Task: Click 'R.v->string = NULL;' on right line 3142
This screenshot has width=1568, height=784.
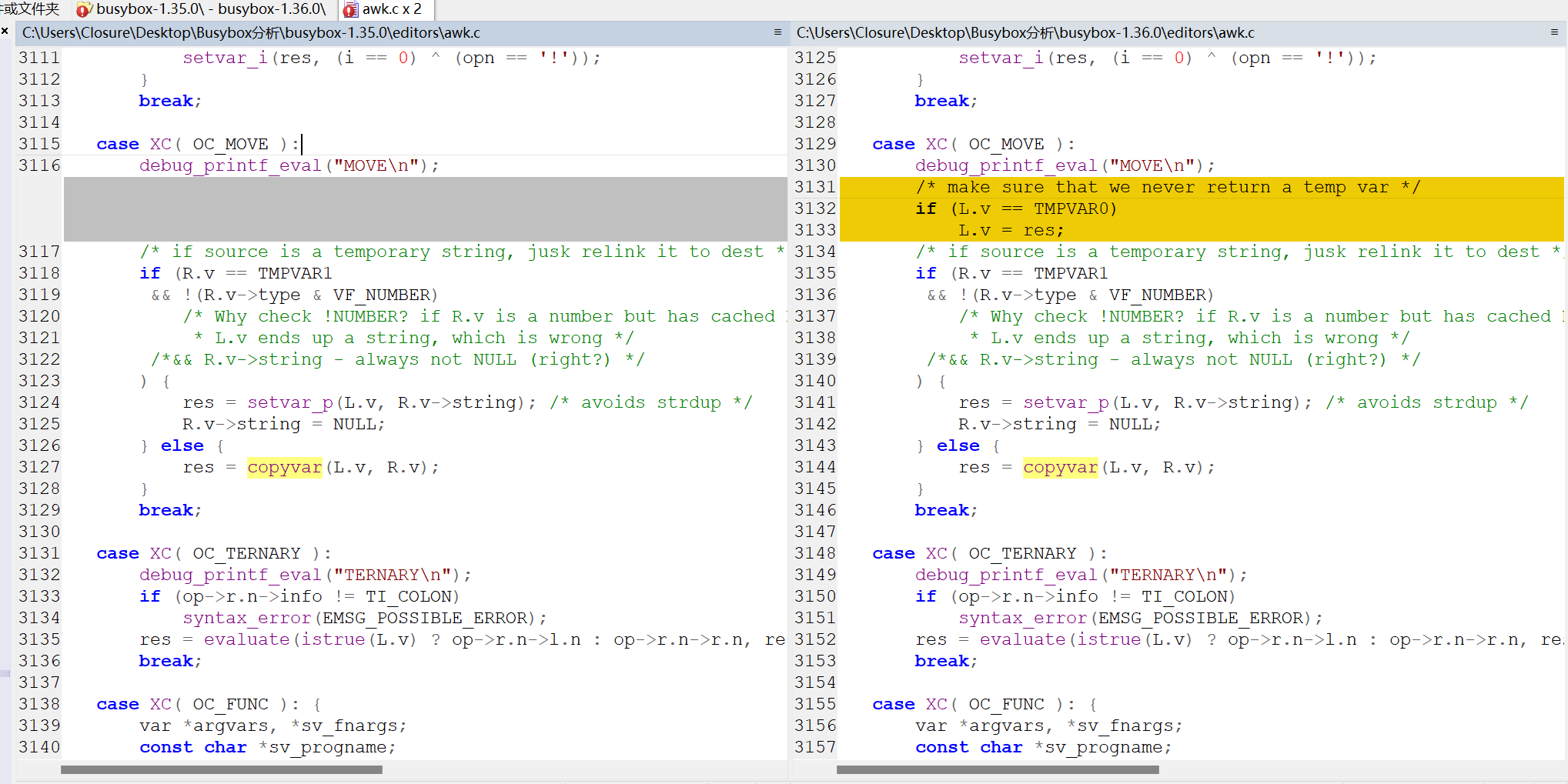Action: (x=1059, y=424)
